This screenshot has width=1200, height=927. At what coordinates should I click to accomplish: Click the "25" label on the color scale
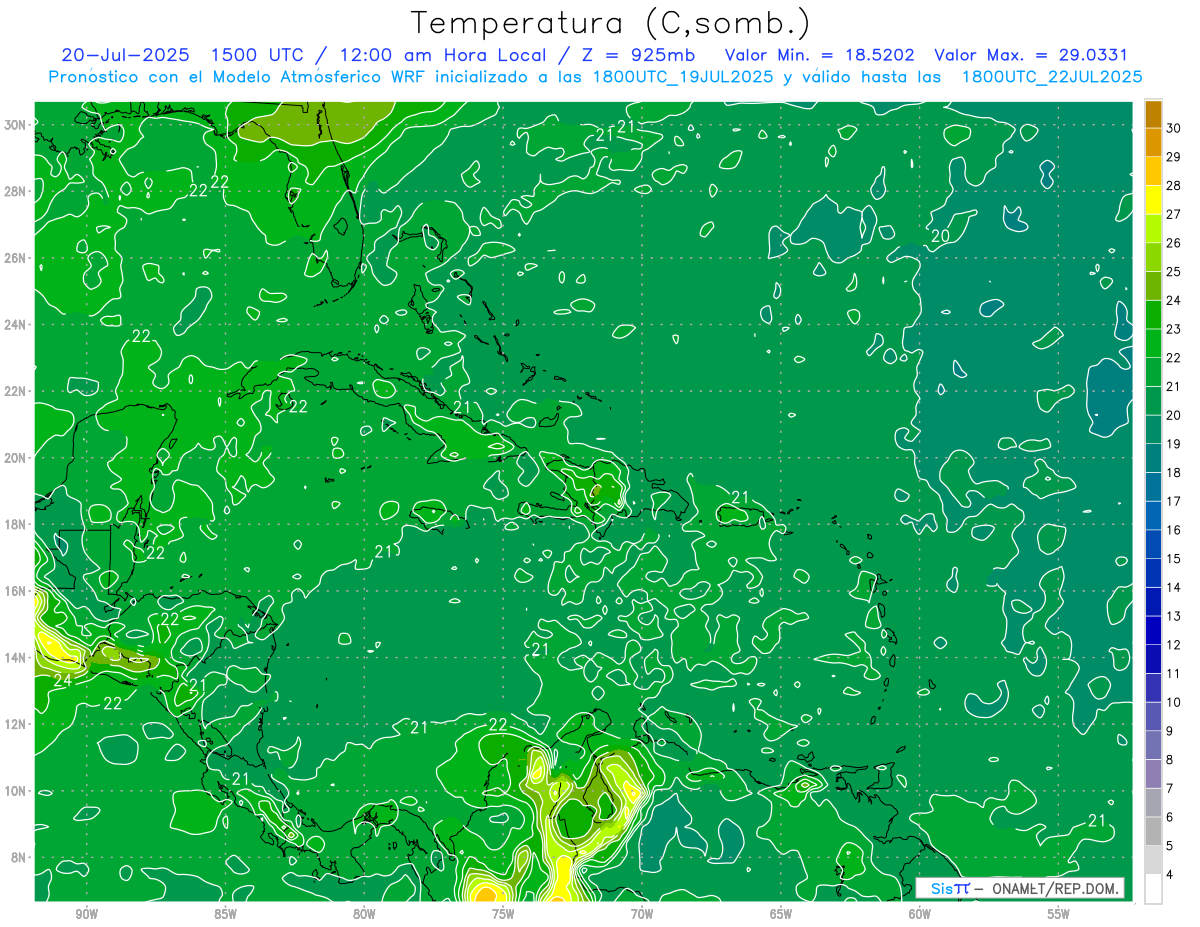[x=1174, y=271]
